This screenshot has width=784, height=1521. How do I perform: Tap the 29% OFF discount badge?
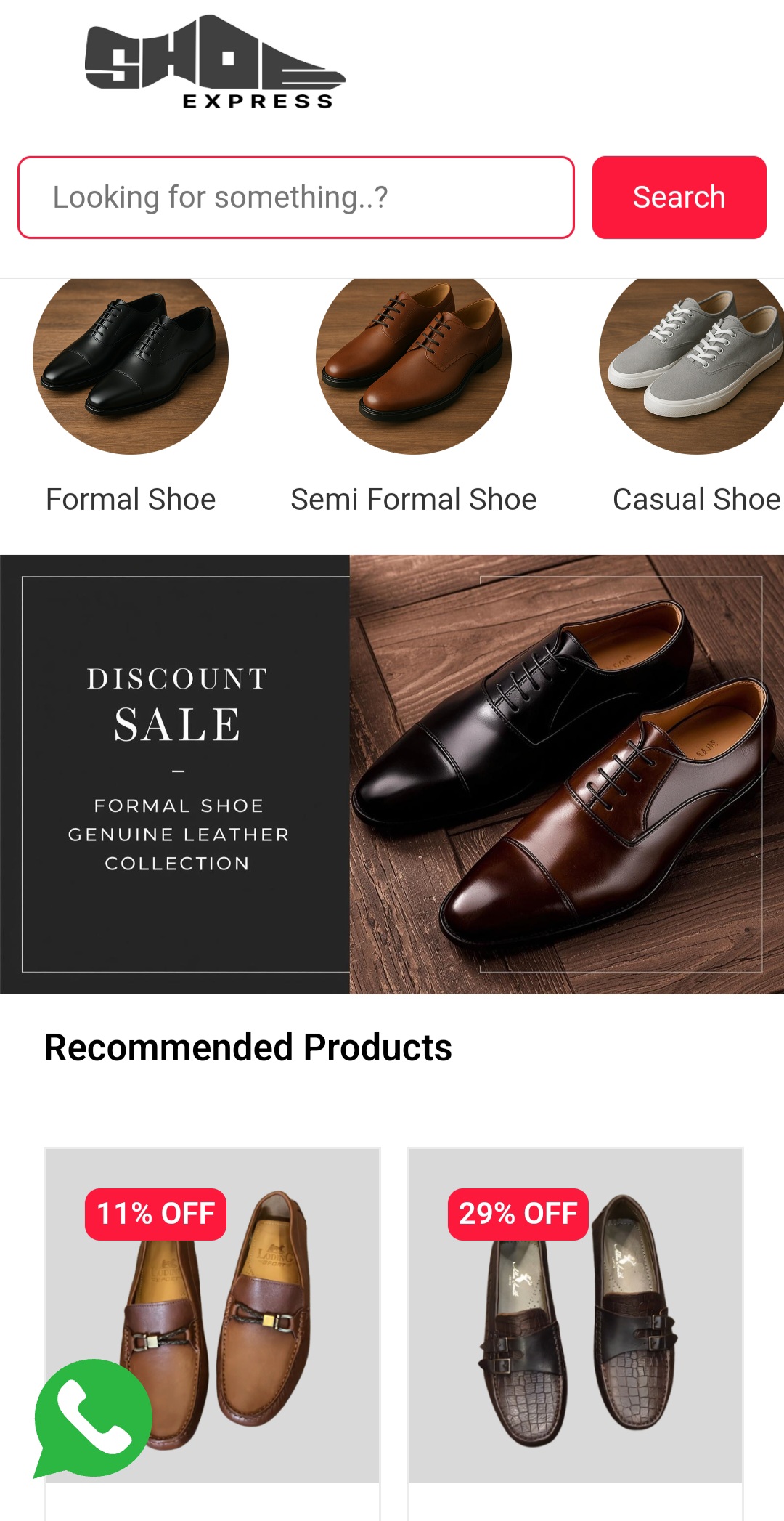518,1214
